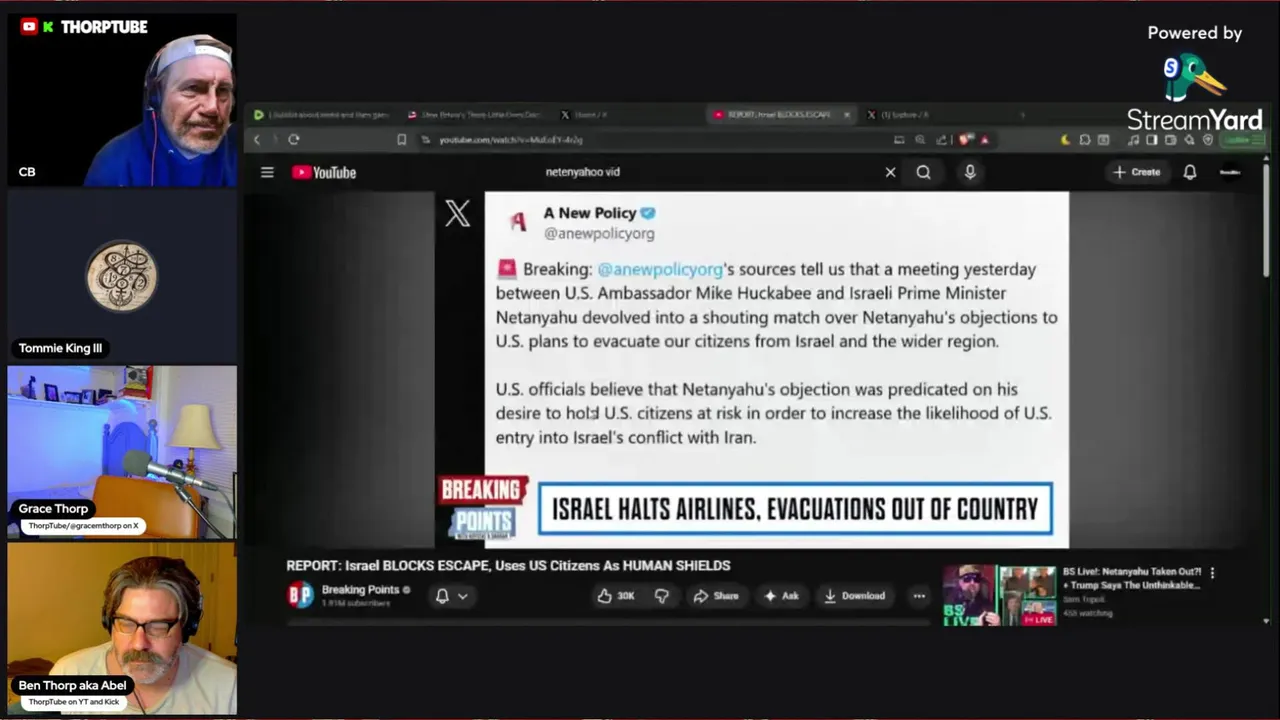Open the YouTube hamburger guide menu
The width and height of the screenshot is (1280, 720).
coord(267,172)
